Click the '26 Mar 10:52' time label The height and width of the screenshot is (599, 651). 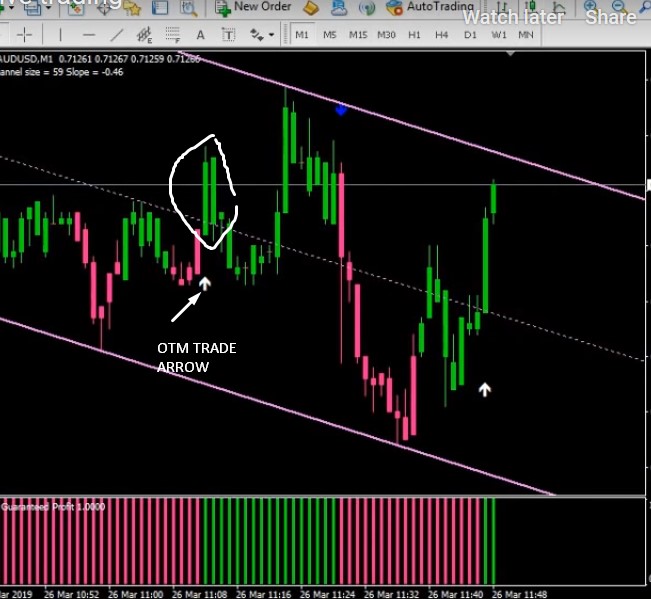71,594
